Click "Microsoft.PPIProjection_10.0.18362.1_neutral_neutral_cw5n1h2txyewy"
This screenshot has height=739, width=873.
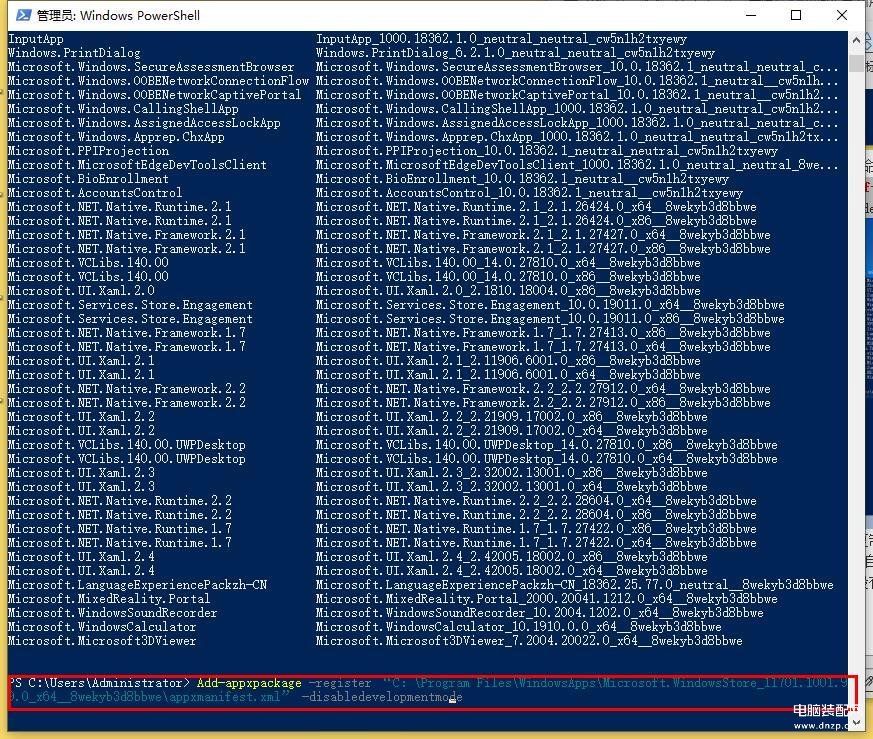click(547, 150)
